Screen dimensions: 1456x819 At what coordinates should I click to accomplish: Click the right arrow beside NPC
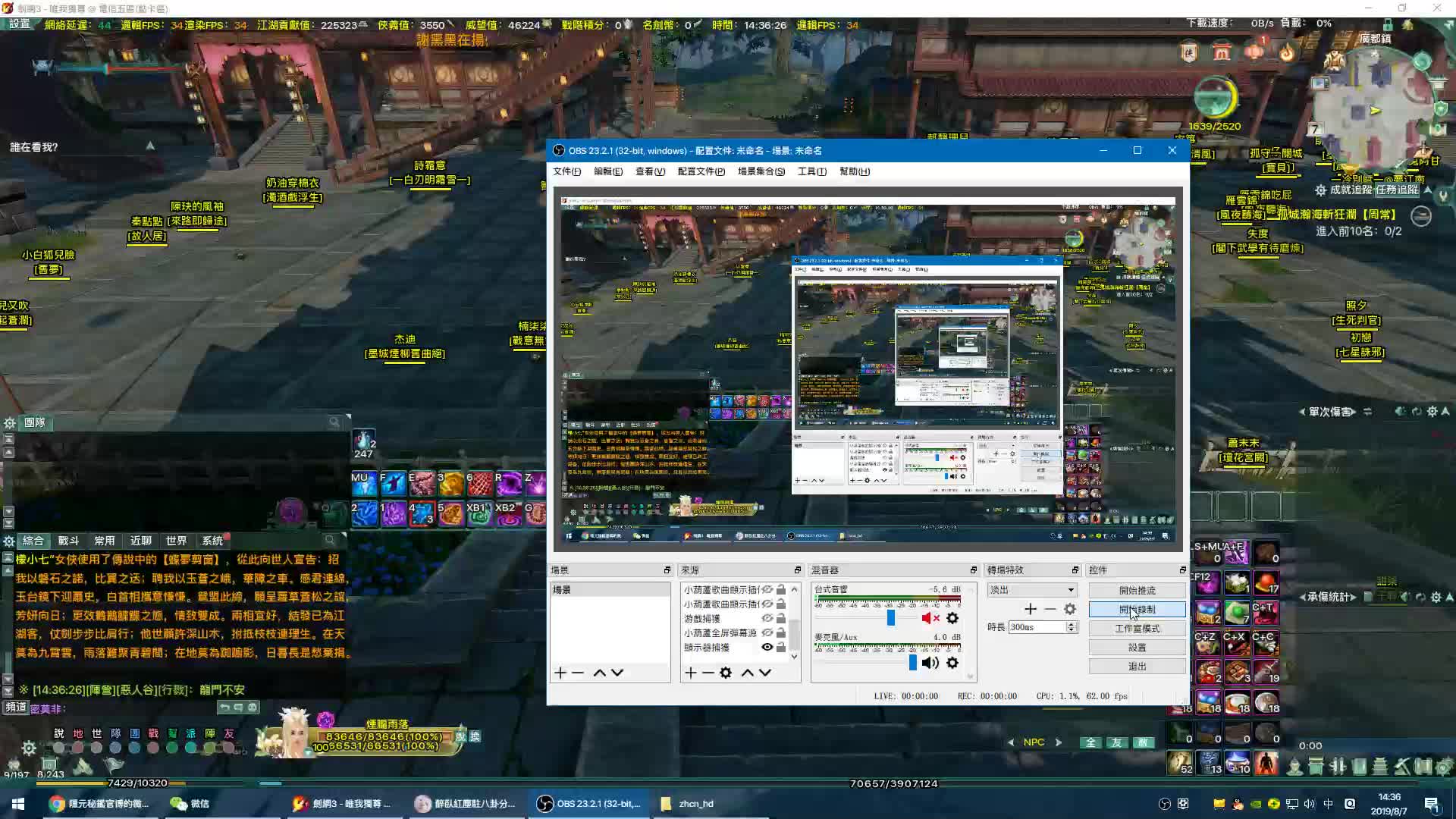[1059, 742]
